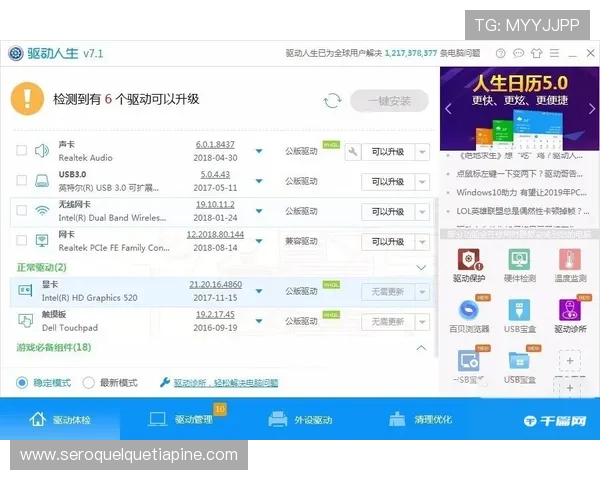The height and width of the screenshot is (480, 600).
Task: Open dropdown beside Realtek Audio 可以升级 button
Action: (422, 152)
